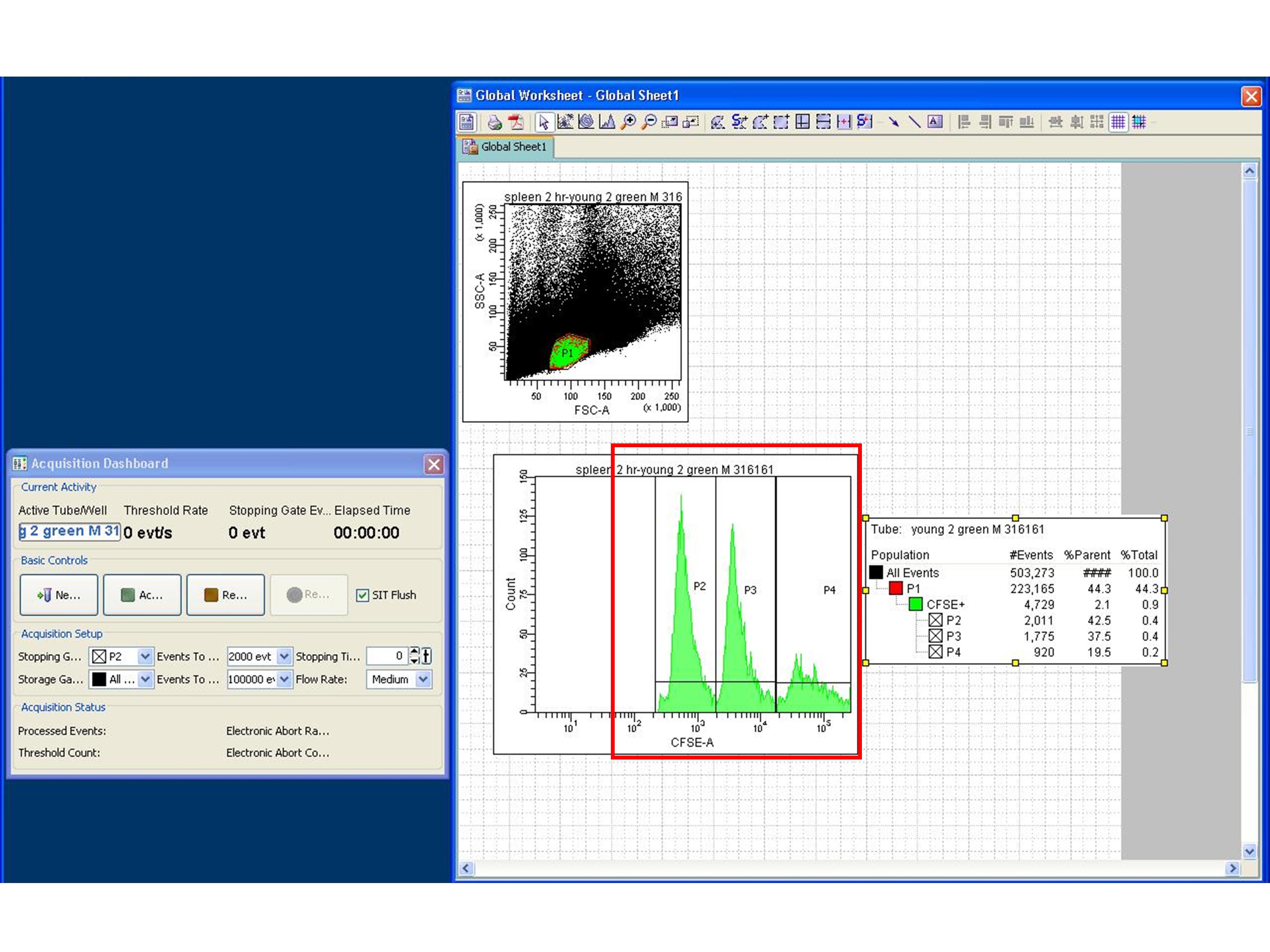Toggle the SIT Flush checkbox
This screenshot has height=952, width=1270.
click(362, 595)
